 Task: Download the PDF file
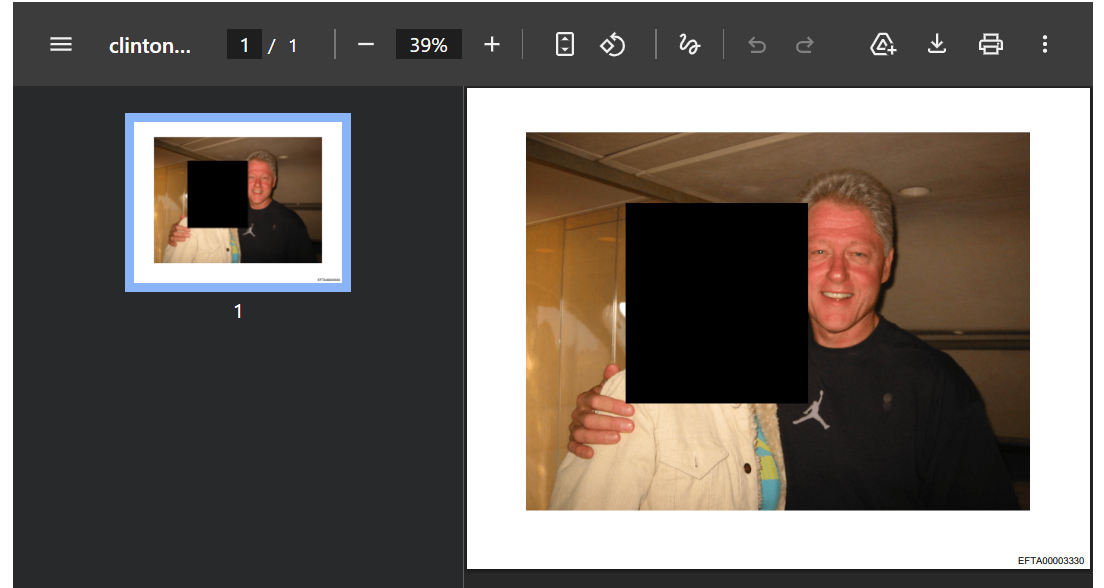tap(937, 45)
